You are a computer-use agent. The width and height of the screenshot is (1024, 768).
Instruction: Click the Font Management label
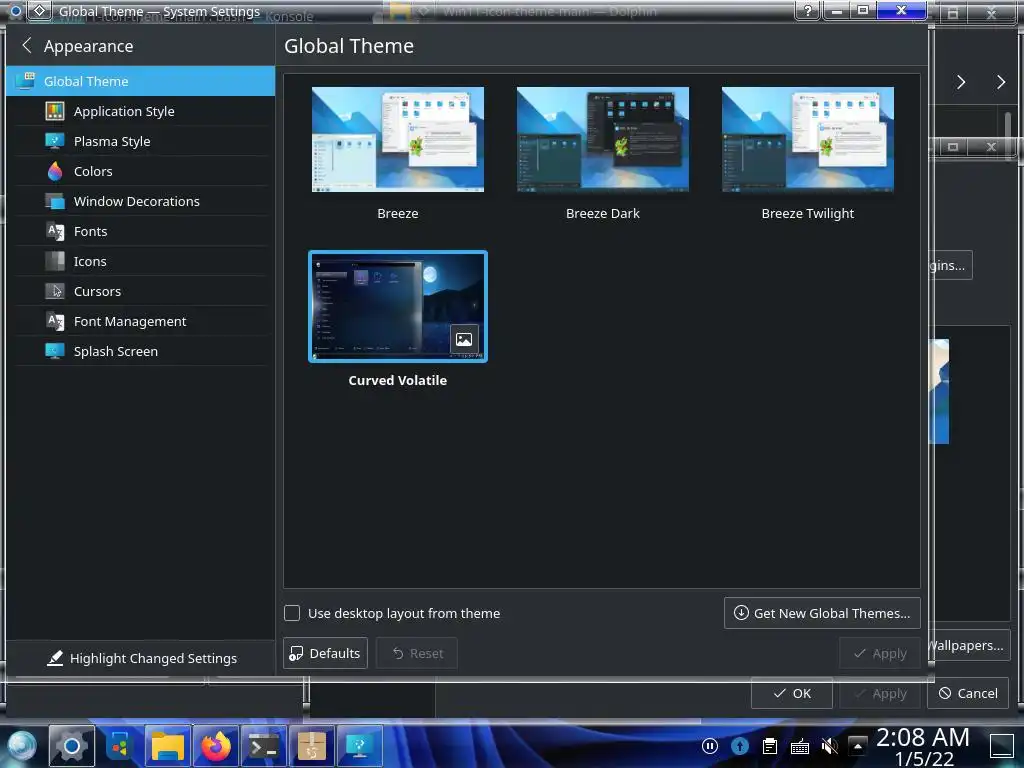pyautogui.click(x=130, y=321)
